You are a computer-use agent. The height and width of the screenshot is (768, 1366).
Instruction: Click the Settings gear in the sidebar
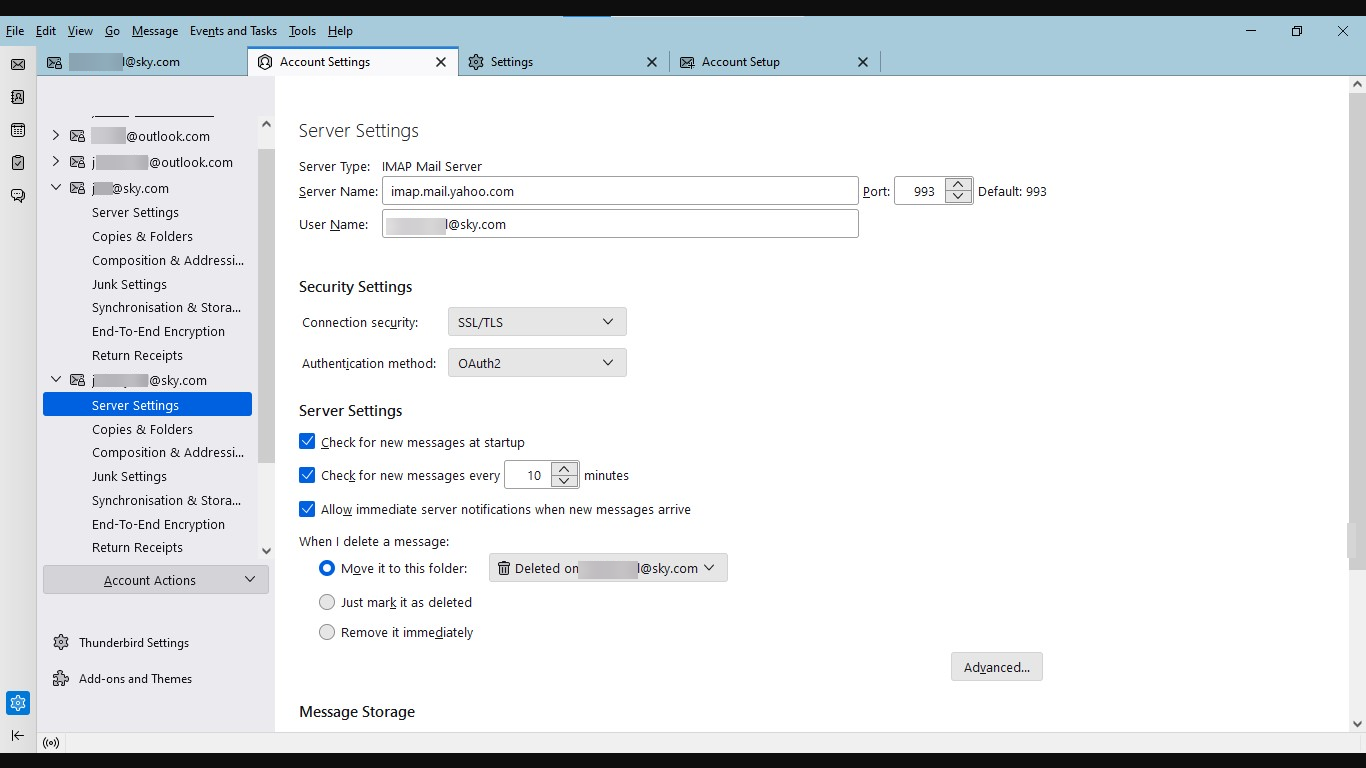(x=18, y=703)
